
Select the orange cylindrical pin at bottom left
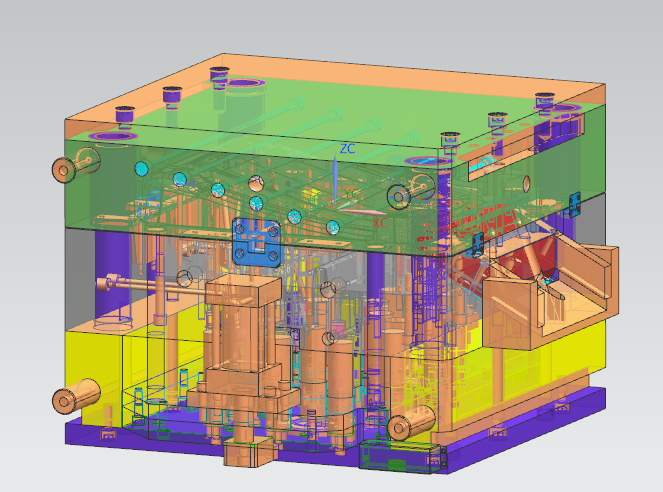76,396
